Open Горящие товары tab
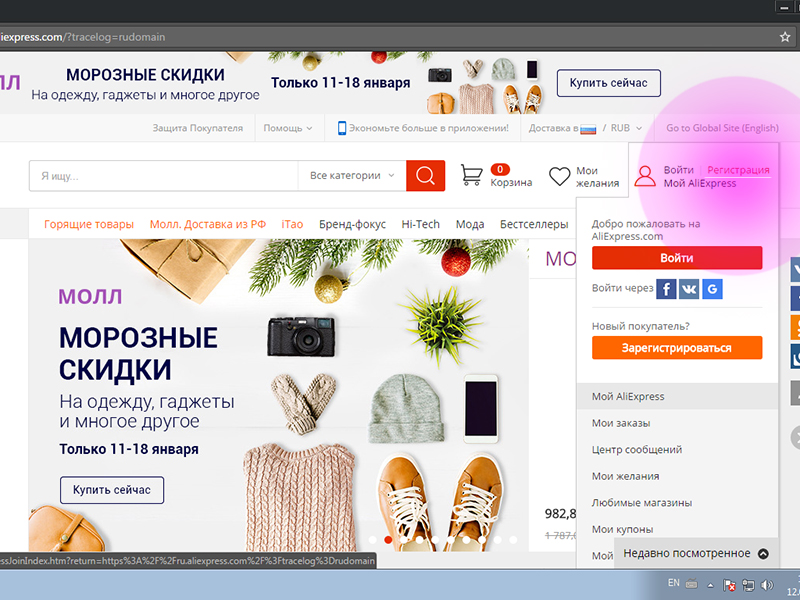The height and width of the screenshot is (600, 800). click(x=89, y=224)
